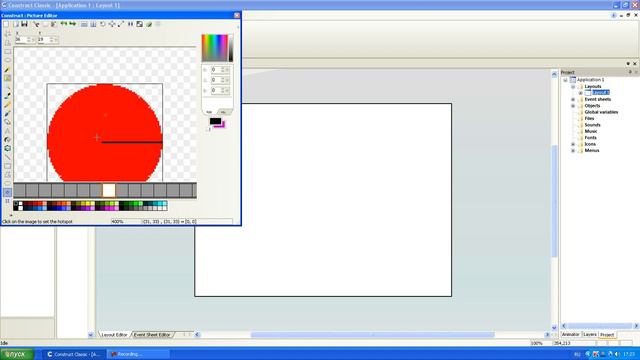Expand the Objects folder
Image resolution: width=640 pixels, height=360 pixels.
click(x=573, y=106)
